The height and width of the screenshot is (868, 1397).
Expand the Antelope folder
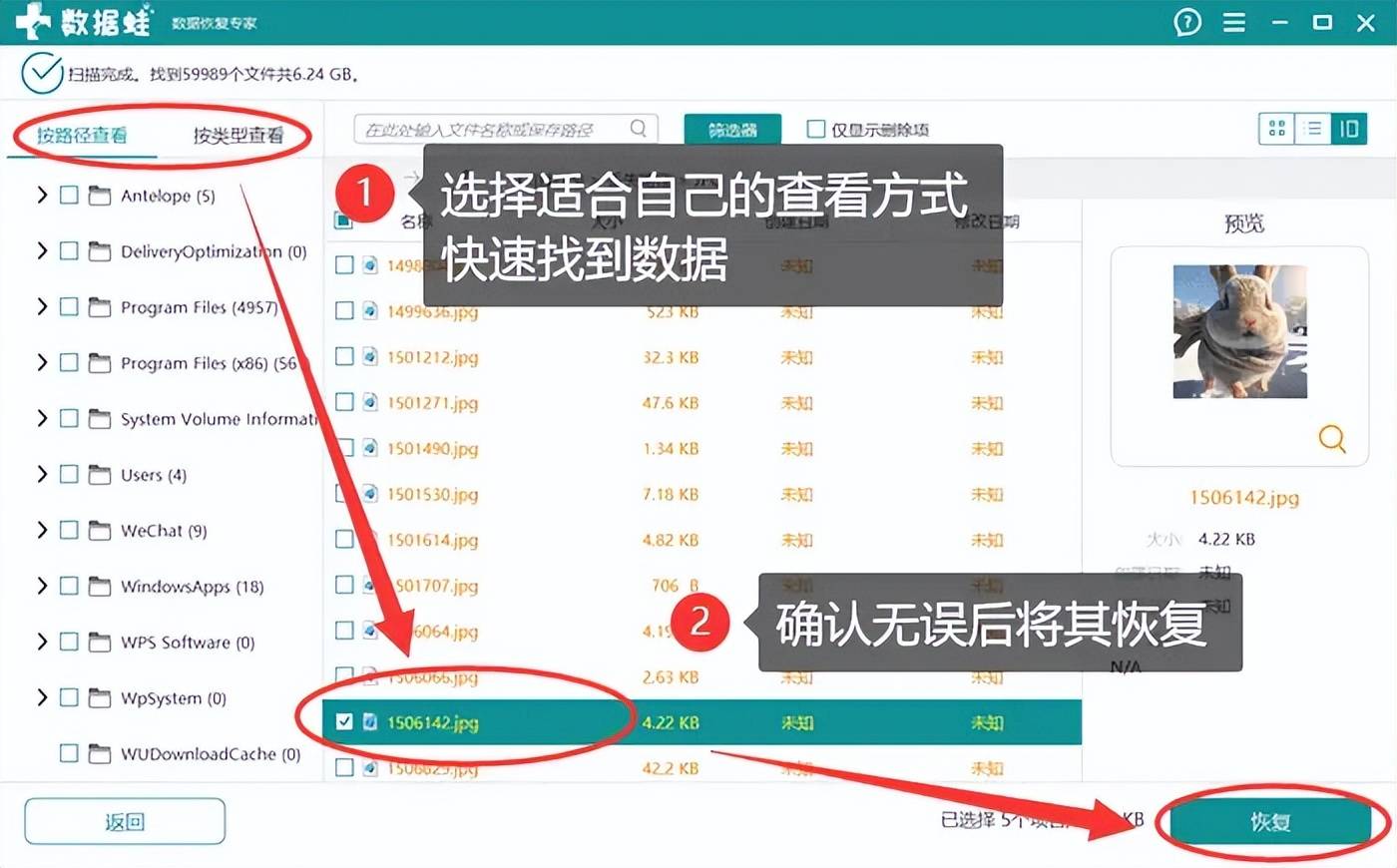click(42, 196)
